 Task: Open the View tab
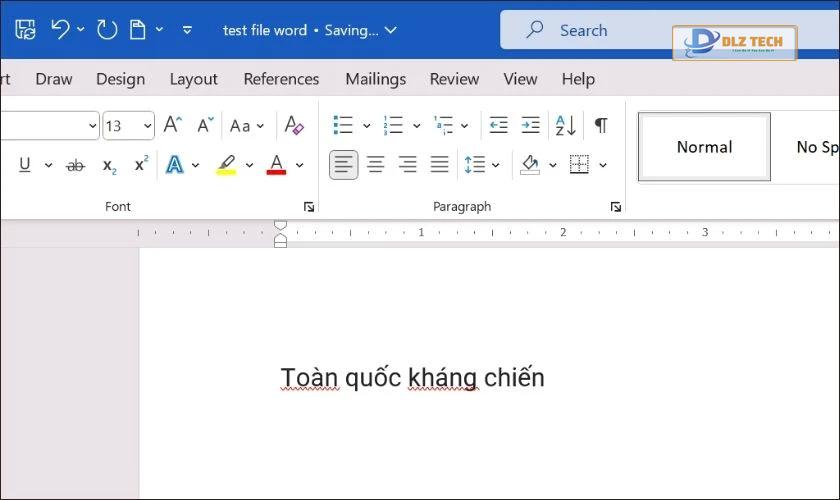tap(520, 79)
